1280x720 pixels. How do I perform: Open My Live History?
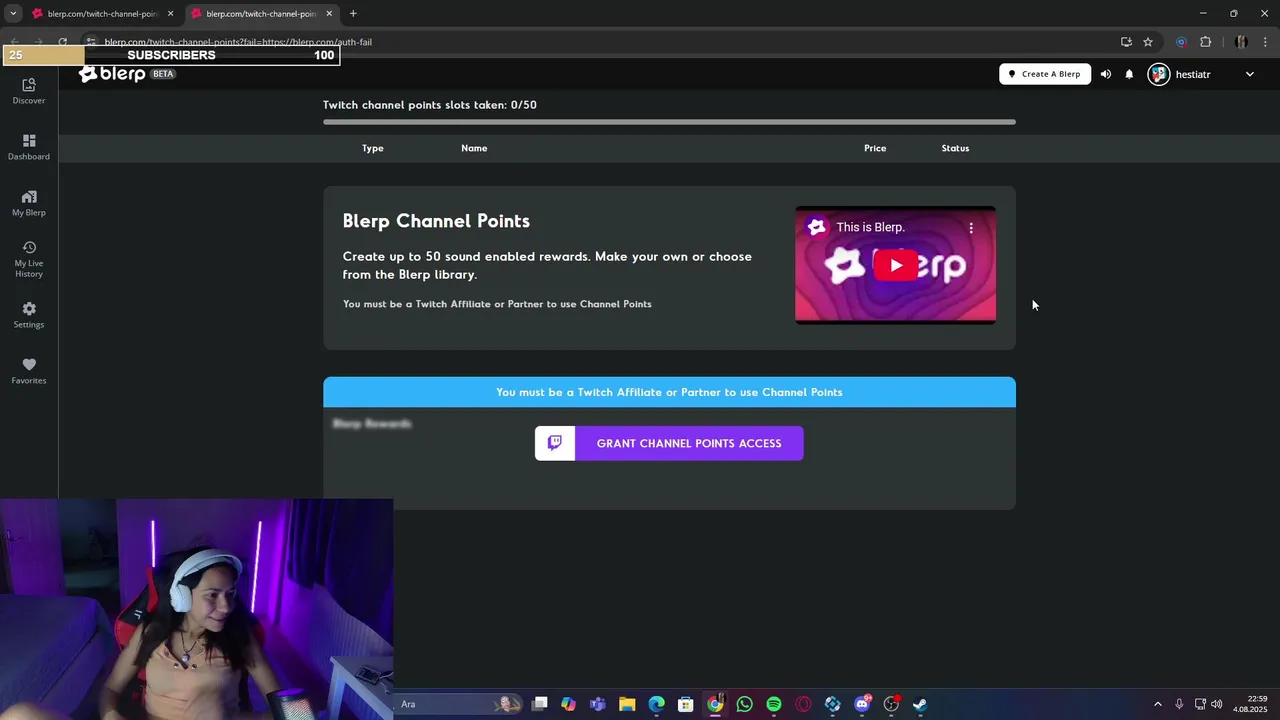(x=29, y=259)
